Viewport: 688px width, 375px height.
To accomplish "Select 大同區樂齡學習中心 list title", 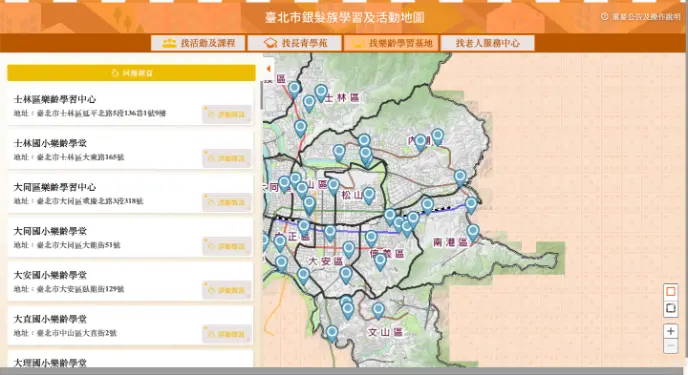I will coord(55,187).
